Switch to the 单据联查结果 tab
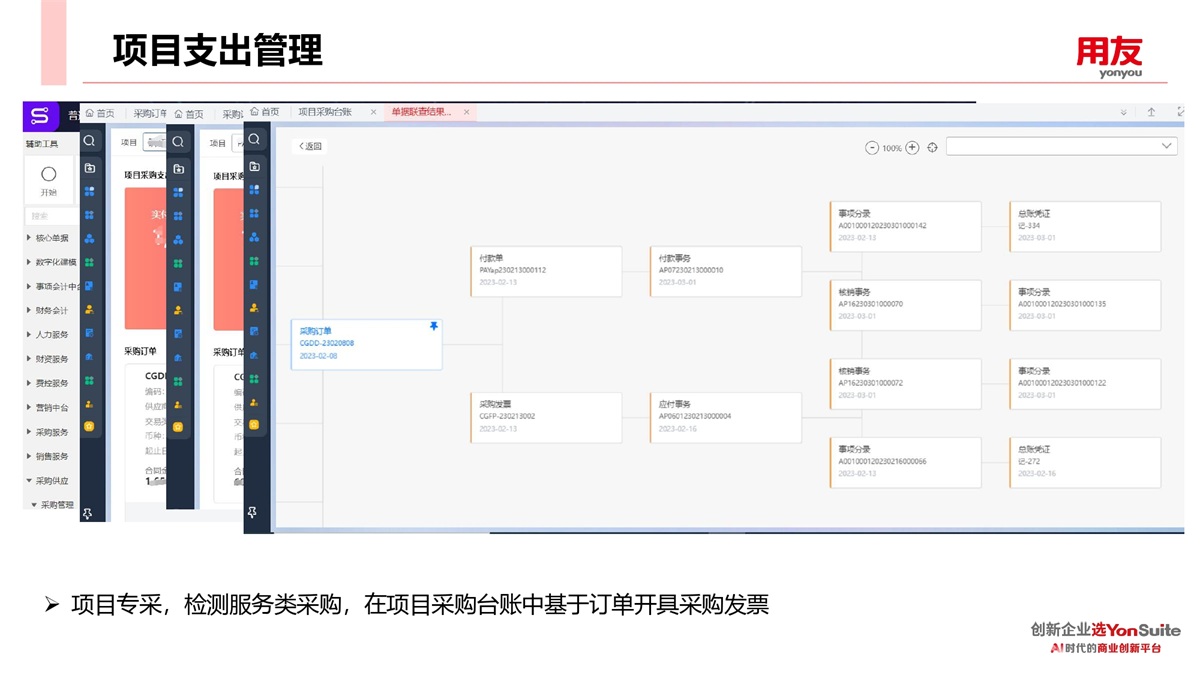 click(x=421, y=112)
